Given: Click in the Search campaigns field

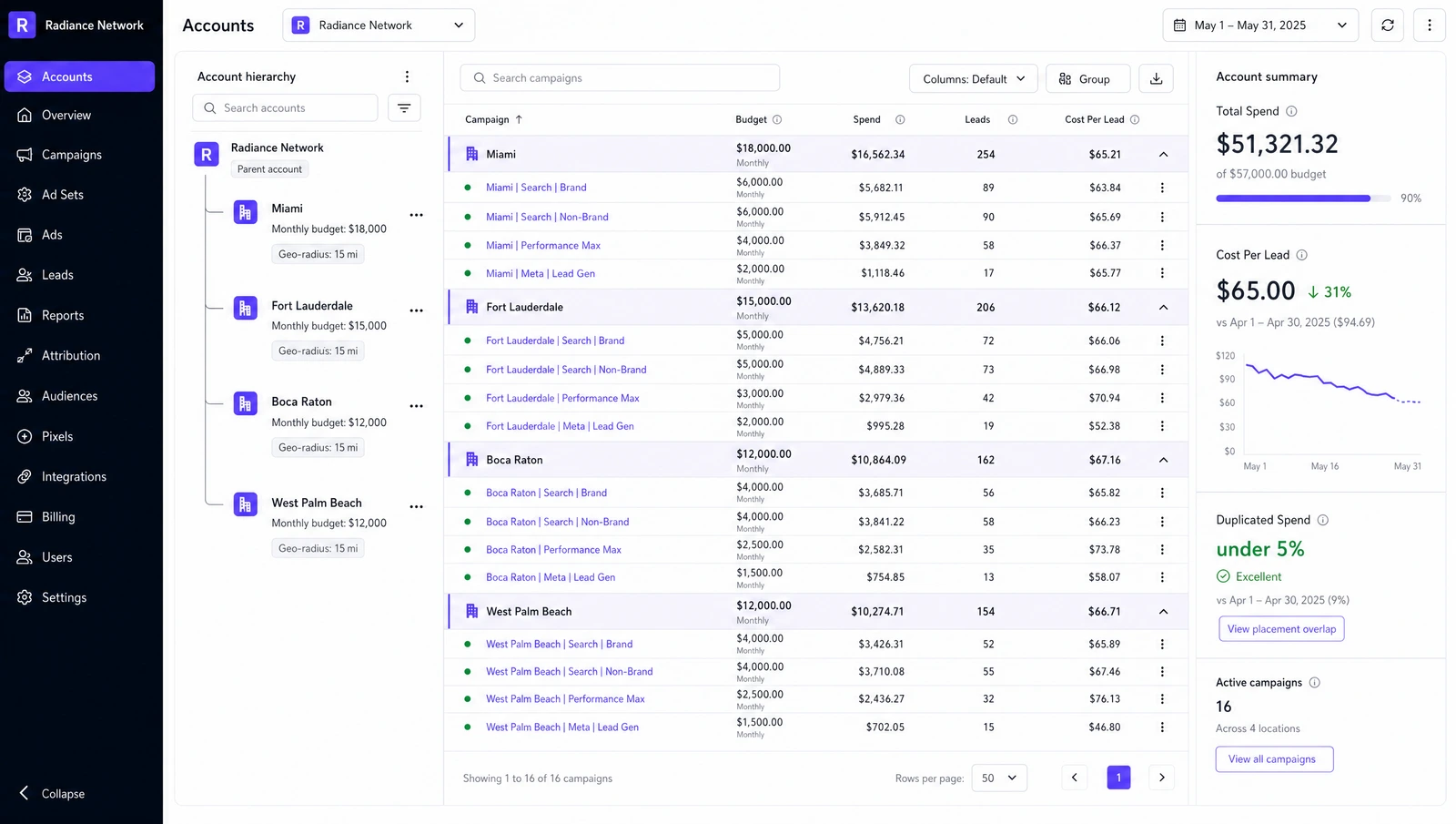Looking at the screenshot, I should point(620,78).
